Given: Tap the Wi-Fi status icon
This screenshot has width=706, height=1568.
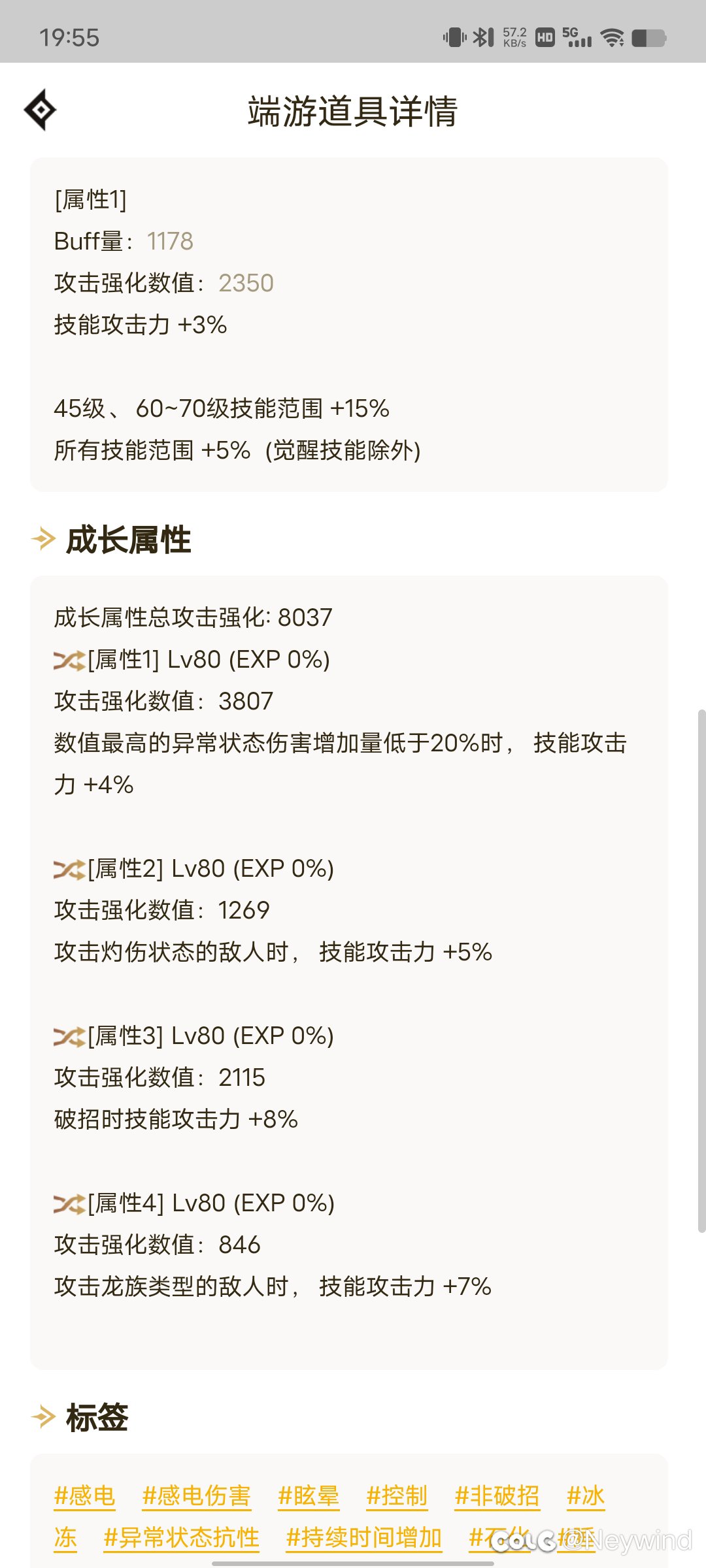Looking at the screenshot, I should pos(613,38).
